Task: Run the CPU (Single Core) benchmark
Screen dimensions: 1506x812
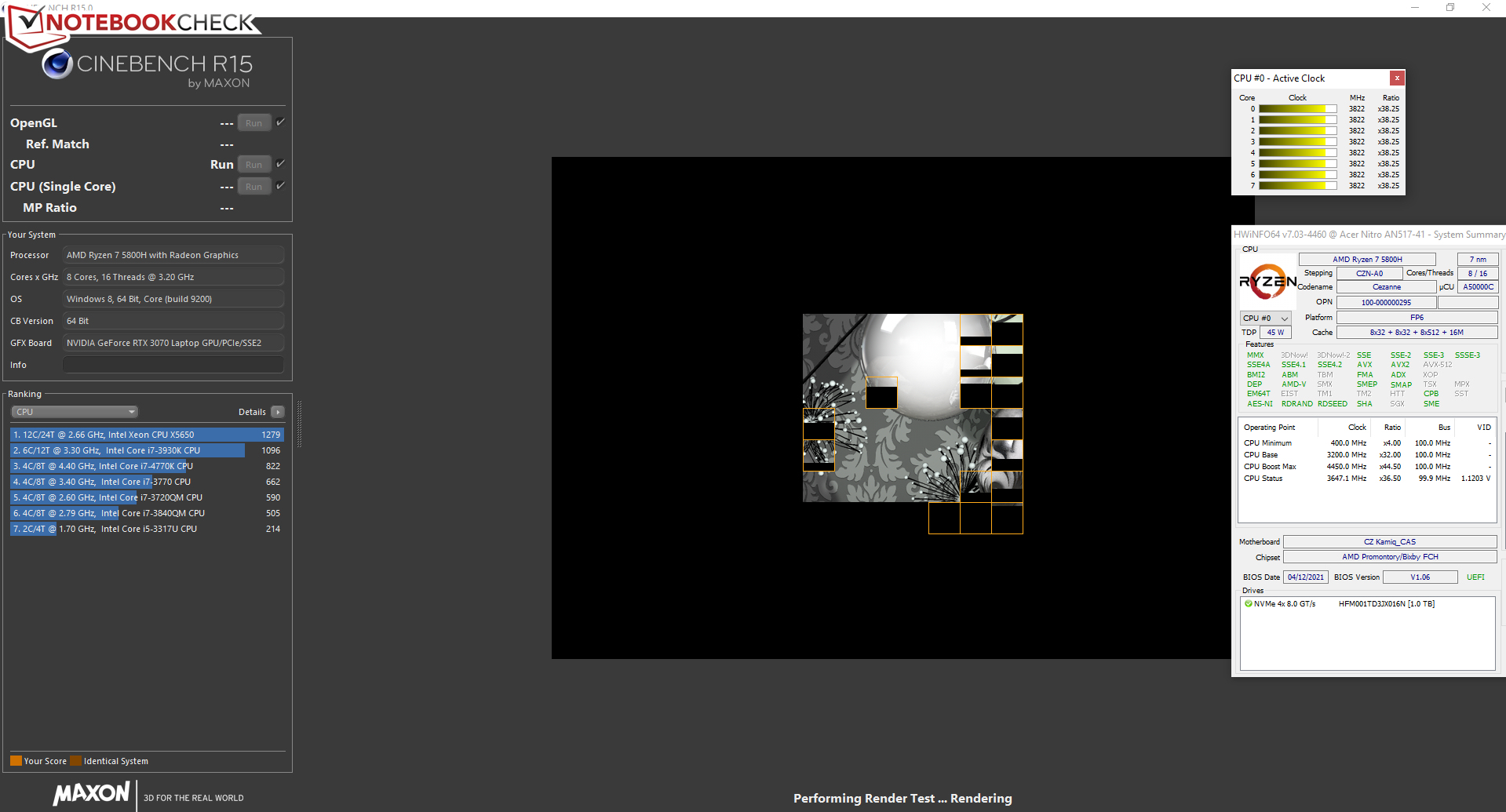Action: 254,186
